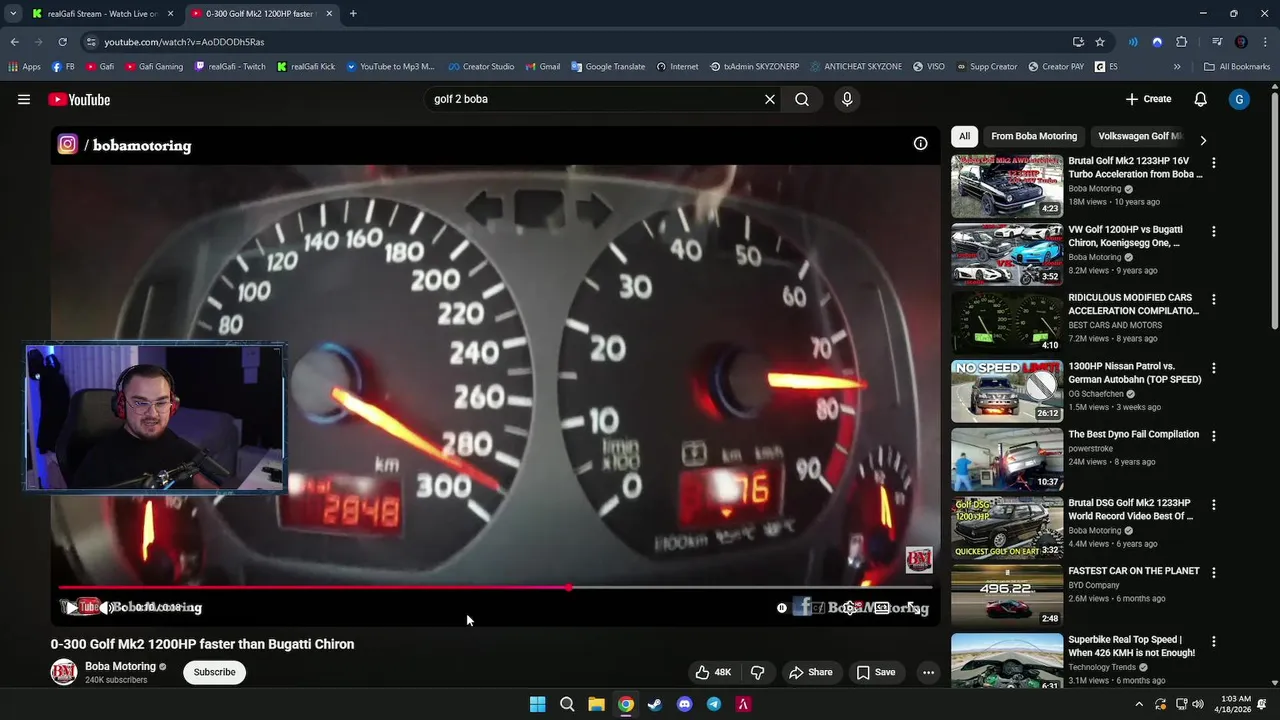Play the video with the play button
This screenshot has height=720, width=1280.
point(71,607)
